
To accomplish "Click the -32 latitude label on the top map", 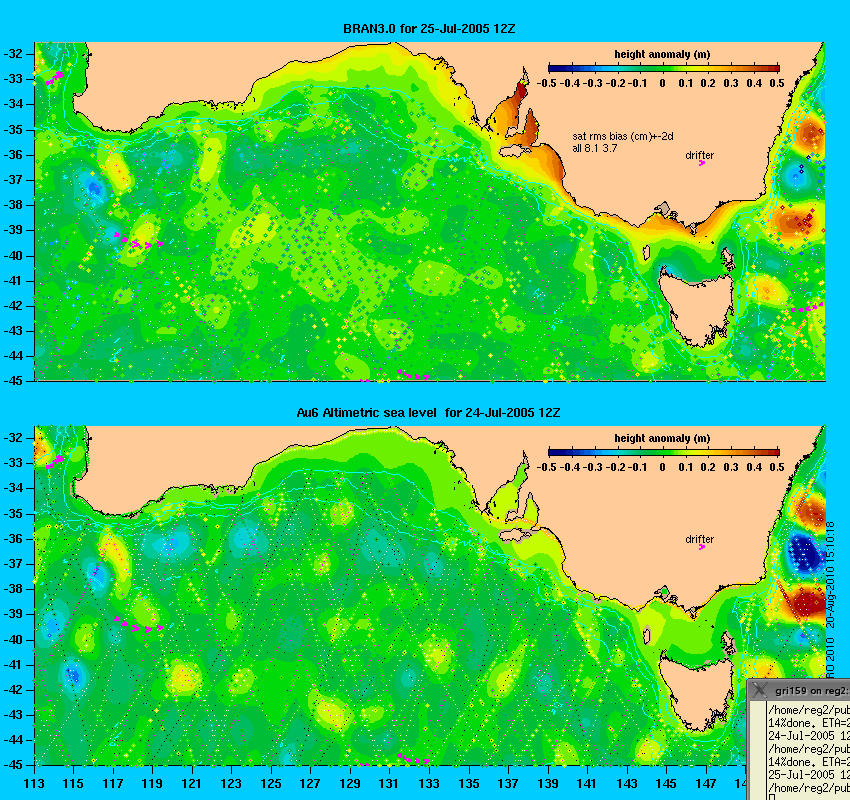I will point(12,54).
